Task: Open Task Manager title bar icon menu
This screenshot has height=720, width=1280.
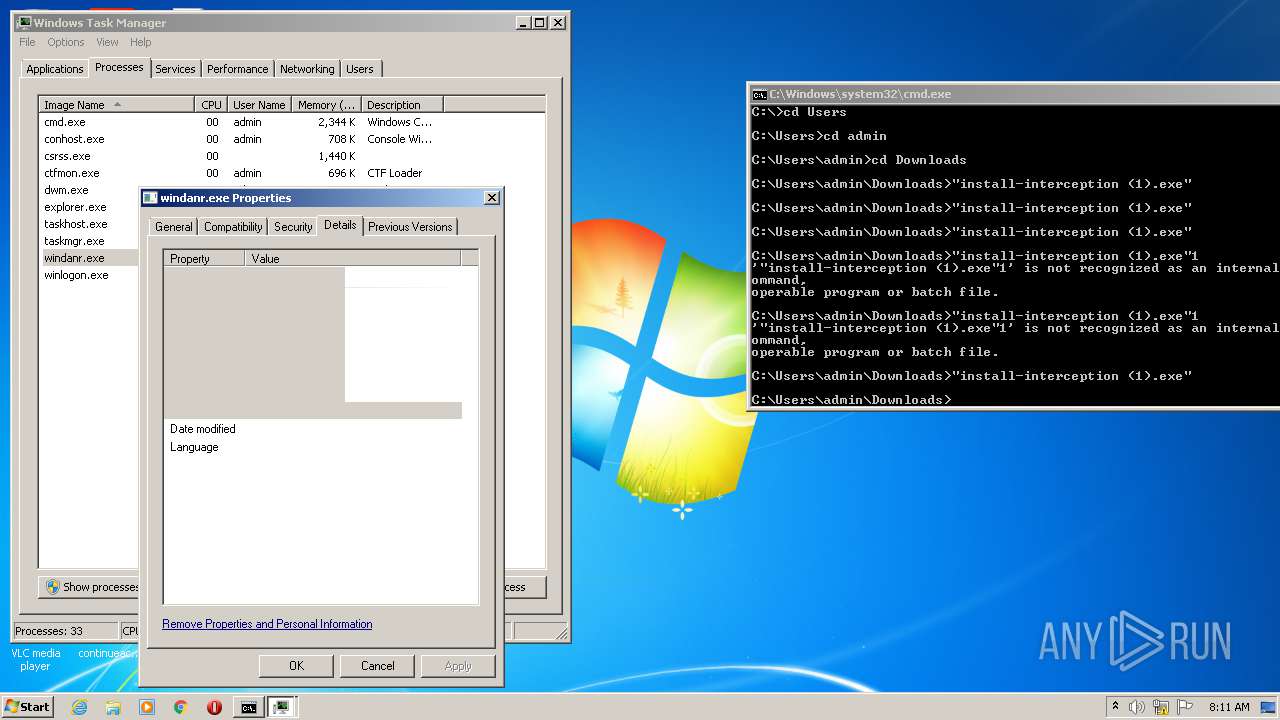Action: (x=24, y=23)
